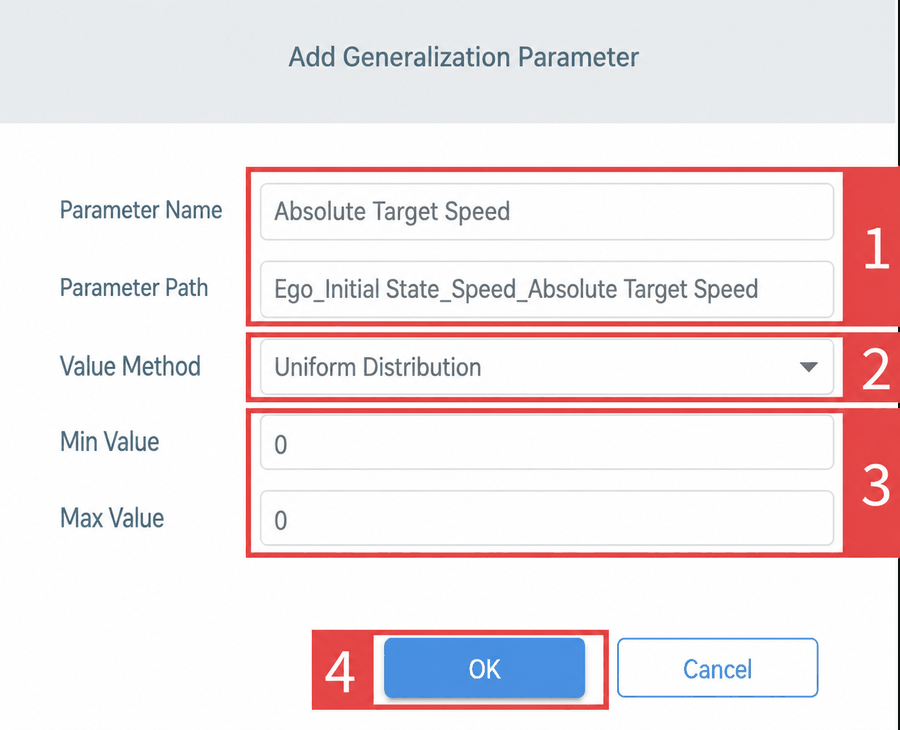Click the Value Method dropdown arrow
The height and width of the screenshot is (730, 900).
[808, 367]
